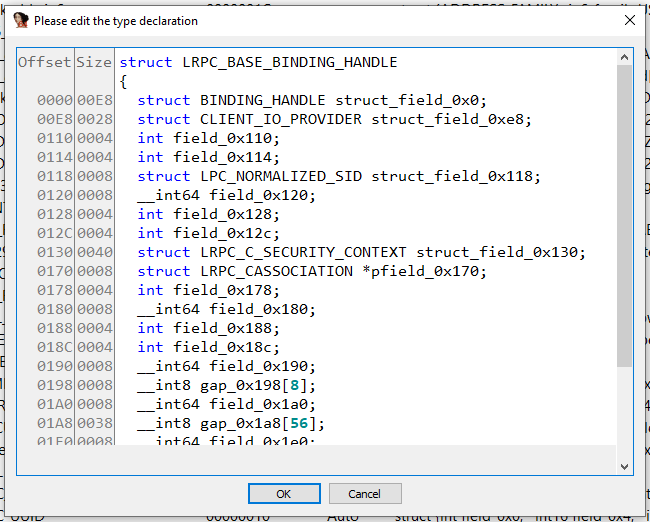This screenshot has width=650, height=522.
Task: Click the __int64 field_0x1a0 line
Action: [226, 405]
